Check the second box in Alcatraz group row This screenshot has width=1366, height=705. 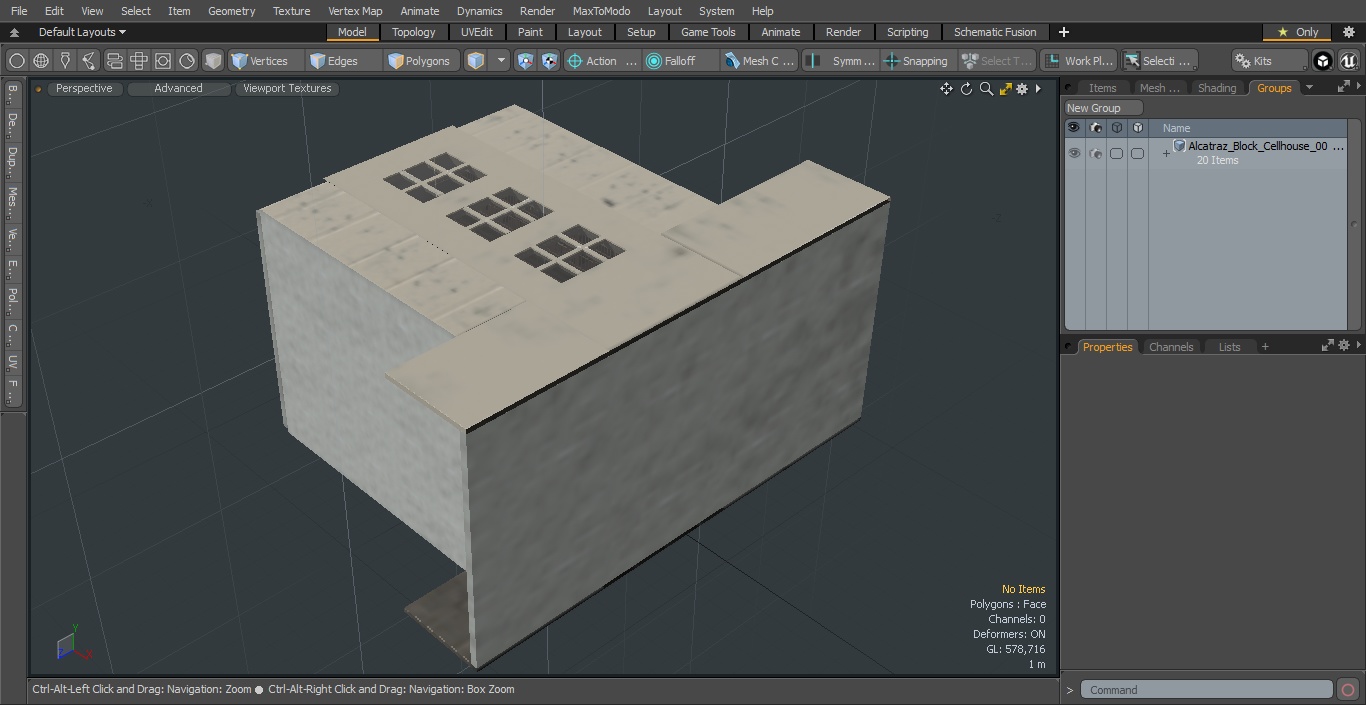[x=1137, y=153]
